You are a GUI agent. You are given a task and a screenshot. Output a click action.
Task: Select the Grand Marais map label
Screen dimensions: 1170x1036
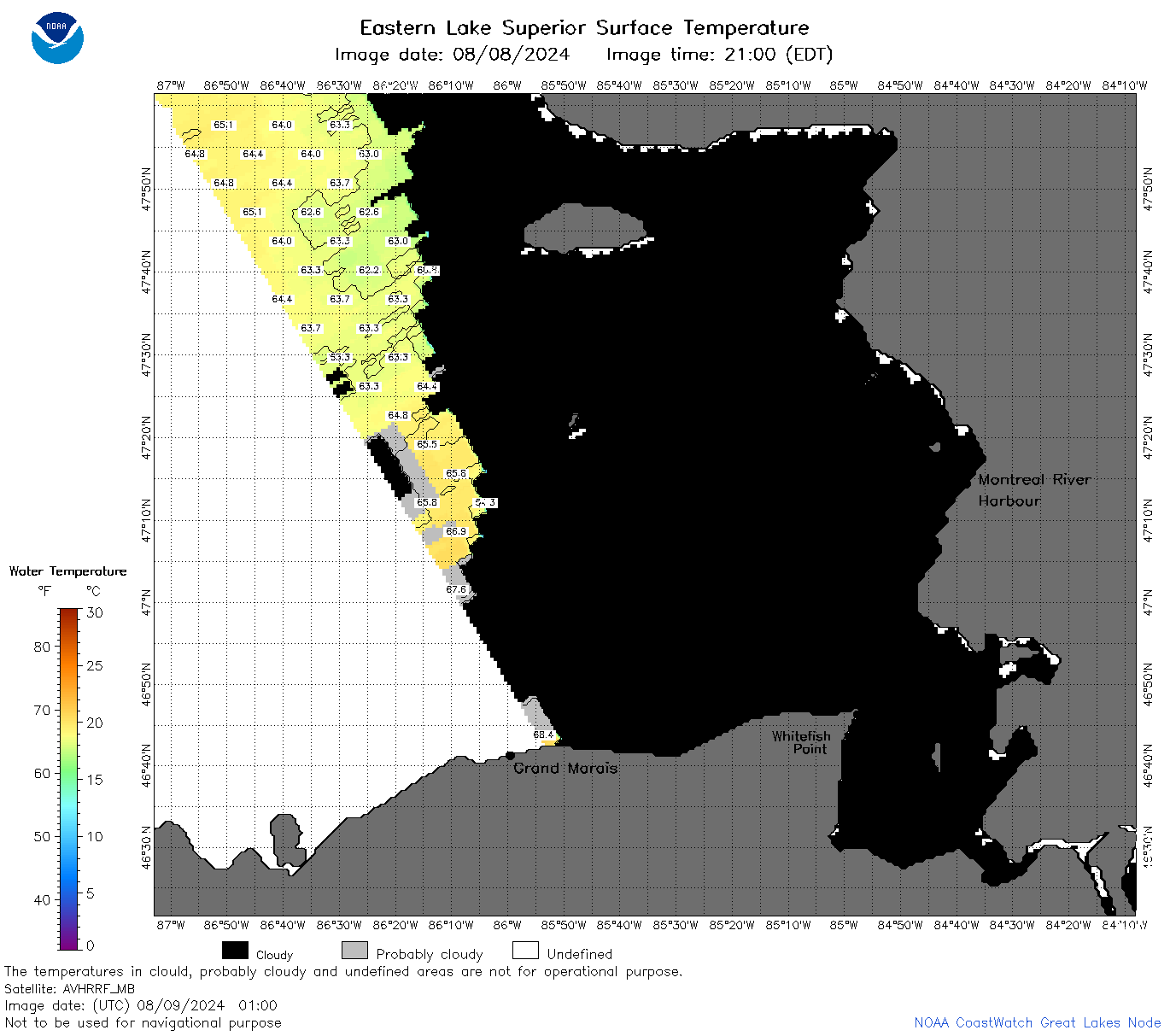click(x=565, y=768)
